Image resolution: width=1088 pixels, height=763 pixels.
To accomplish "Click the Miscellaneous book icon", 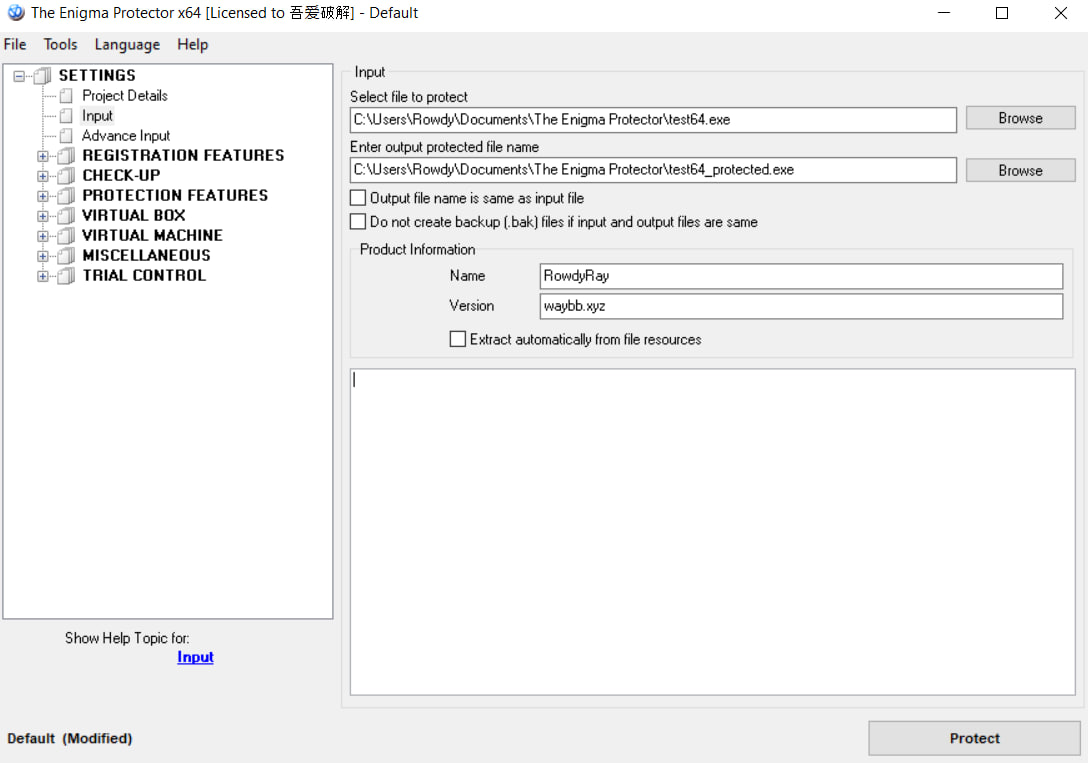I will [66, 256].
